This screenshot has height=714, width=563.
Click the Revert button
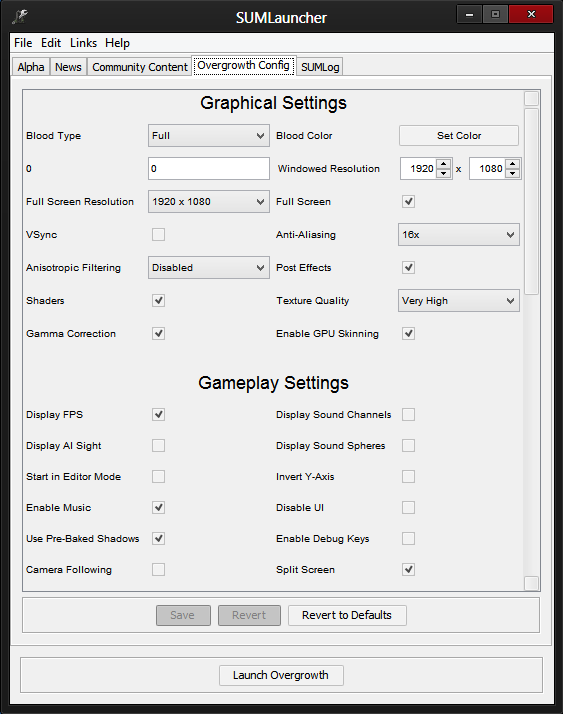pos(249,615)
